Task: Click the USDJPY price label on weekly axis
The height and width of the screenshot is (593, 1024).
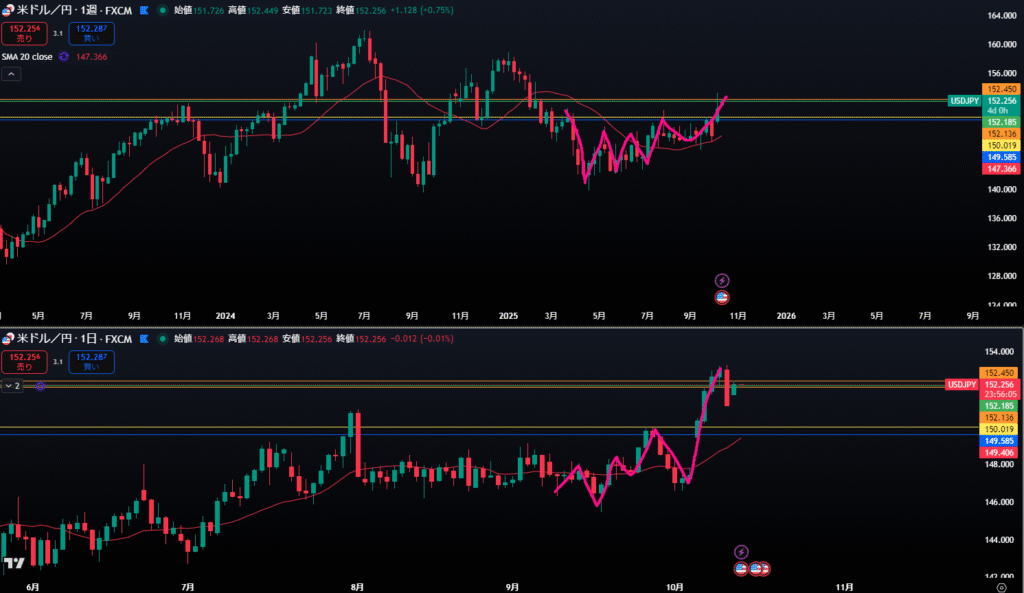Action: point(963,101)
